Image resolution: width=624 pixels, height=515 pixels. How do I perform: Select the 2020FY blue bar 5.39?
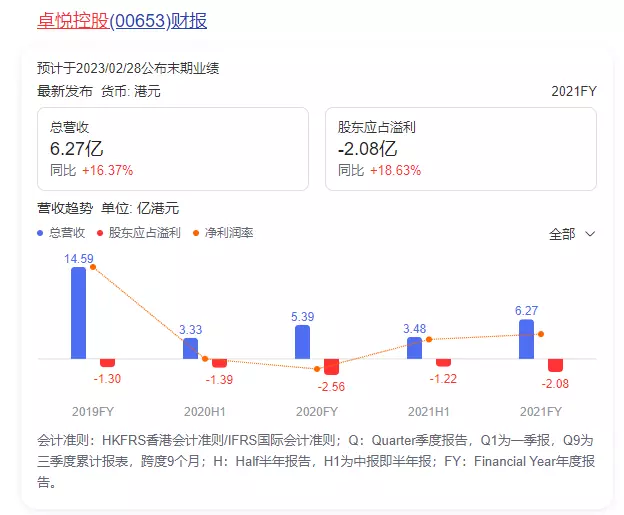point(302,342)
